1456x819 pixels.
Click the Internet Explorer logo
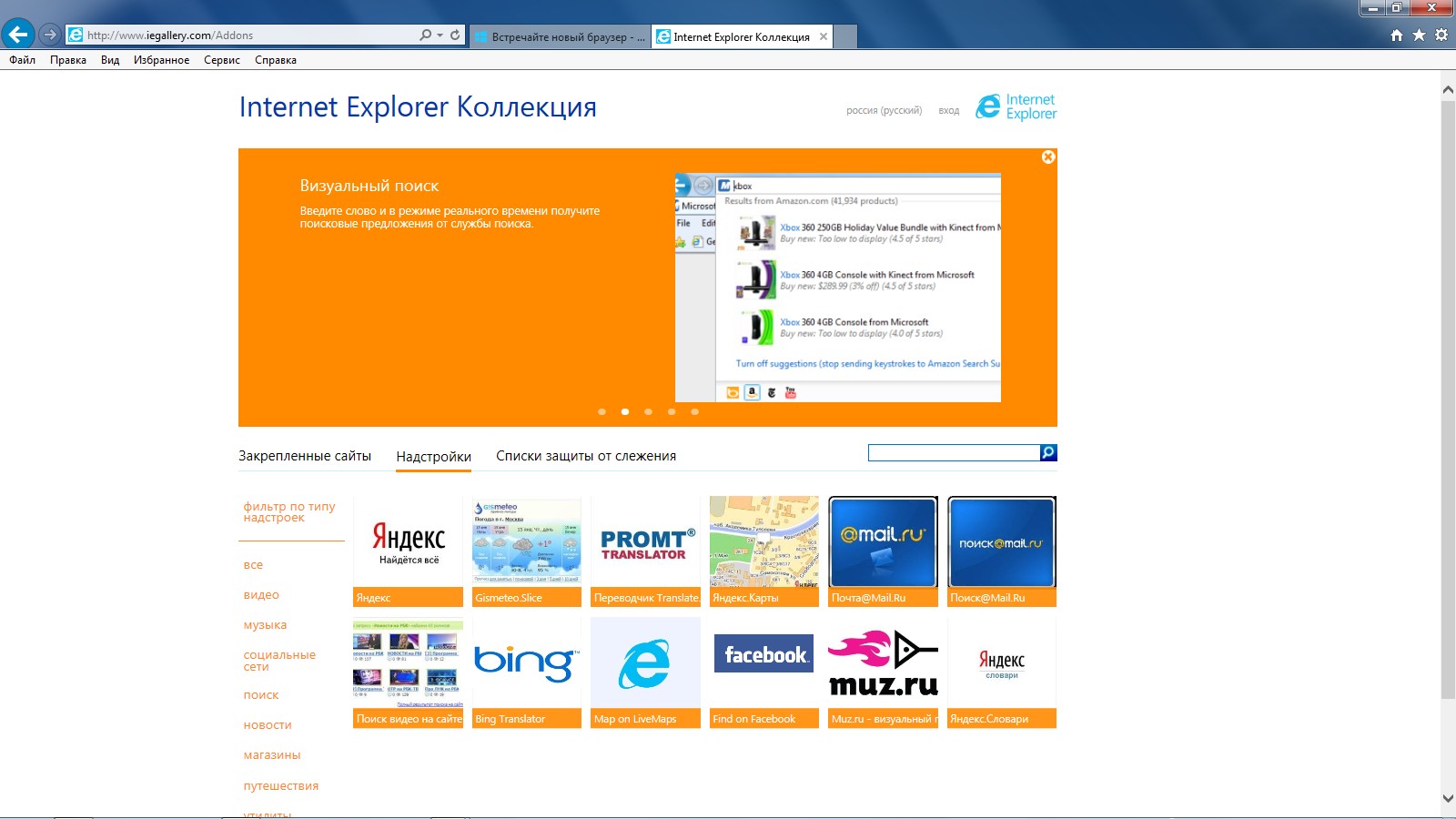point(1016,107)
